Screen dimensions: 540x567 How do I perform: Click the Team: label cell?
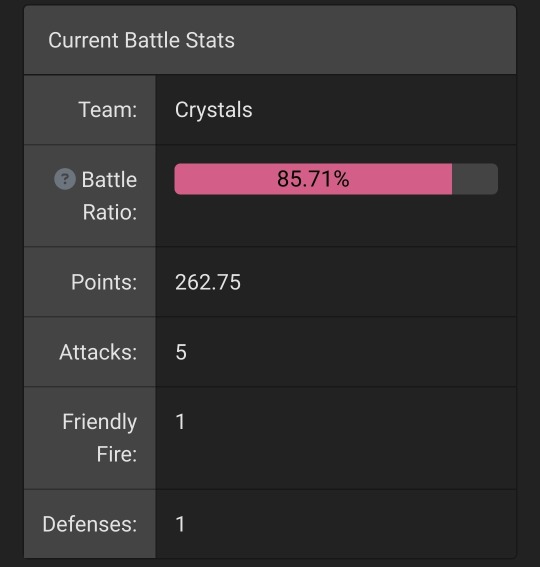point(90,110)
